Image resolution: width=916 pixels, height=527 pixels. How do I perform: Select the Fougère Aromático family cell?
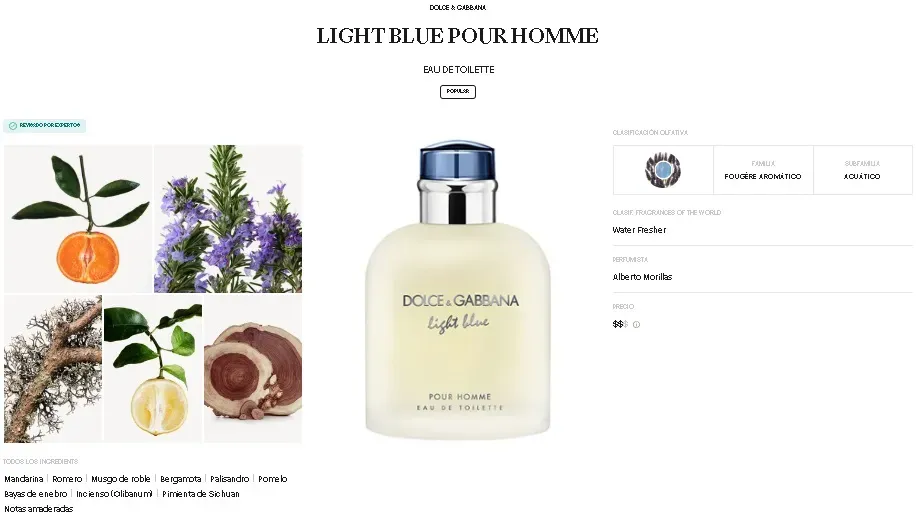click(x=763, y=170)
